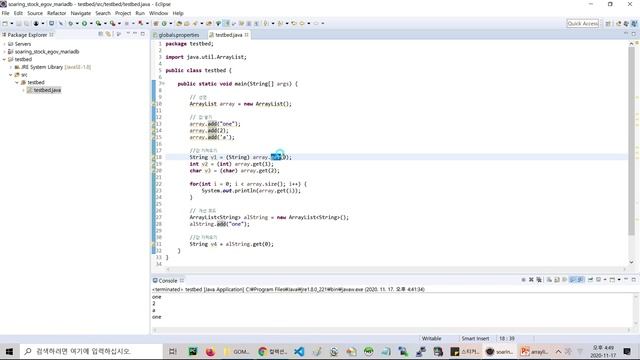
Task: Run the program with the green Run icon
Action: (84, 24)
